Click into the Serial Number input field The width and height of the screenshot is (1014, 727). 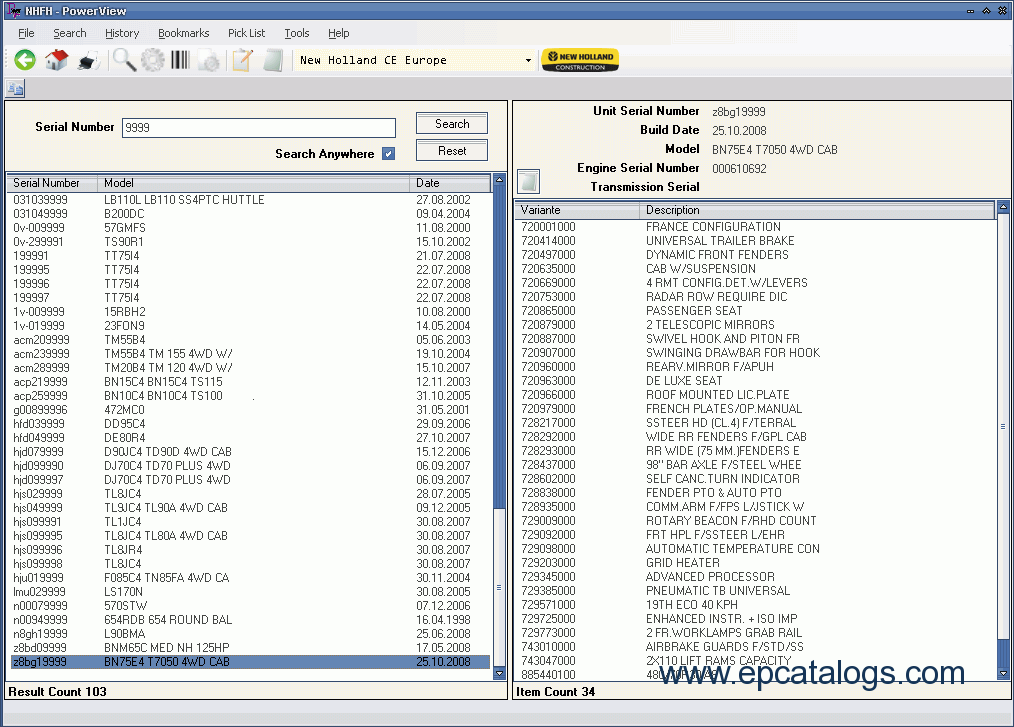[259, 127]
